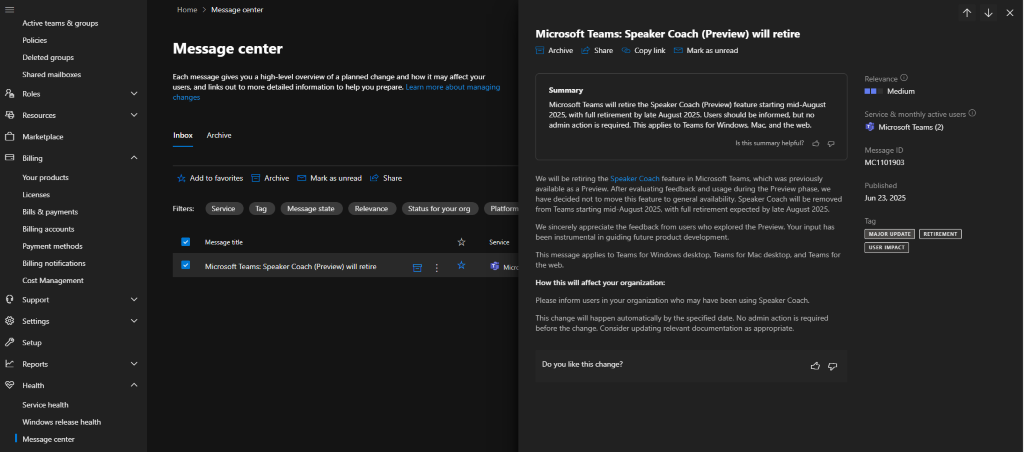Collapse the Health section chevron
Viewport: 1024px width, 452px height.
tap(134, 385)
